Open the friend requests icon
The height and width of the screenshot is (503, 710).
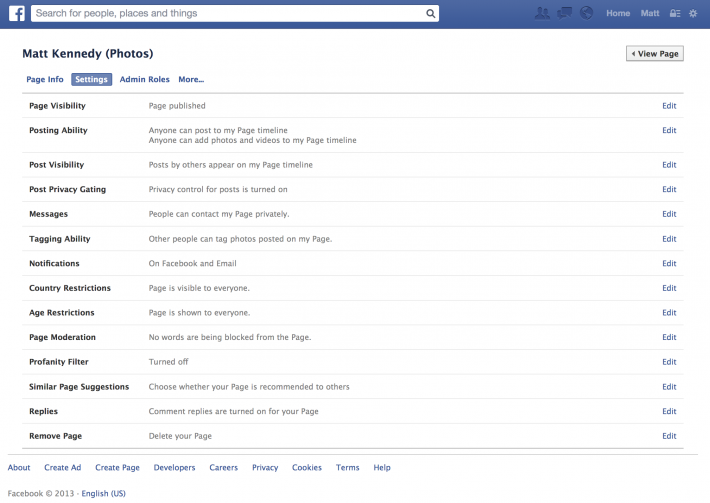[x=542, y=13]
